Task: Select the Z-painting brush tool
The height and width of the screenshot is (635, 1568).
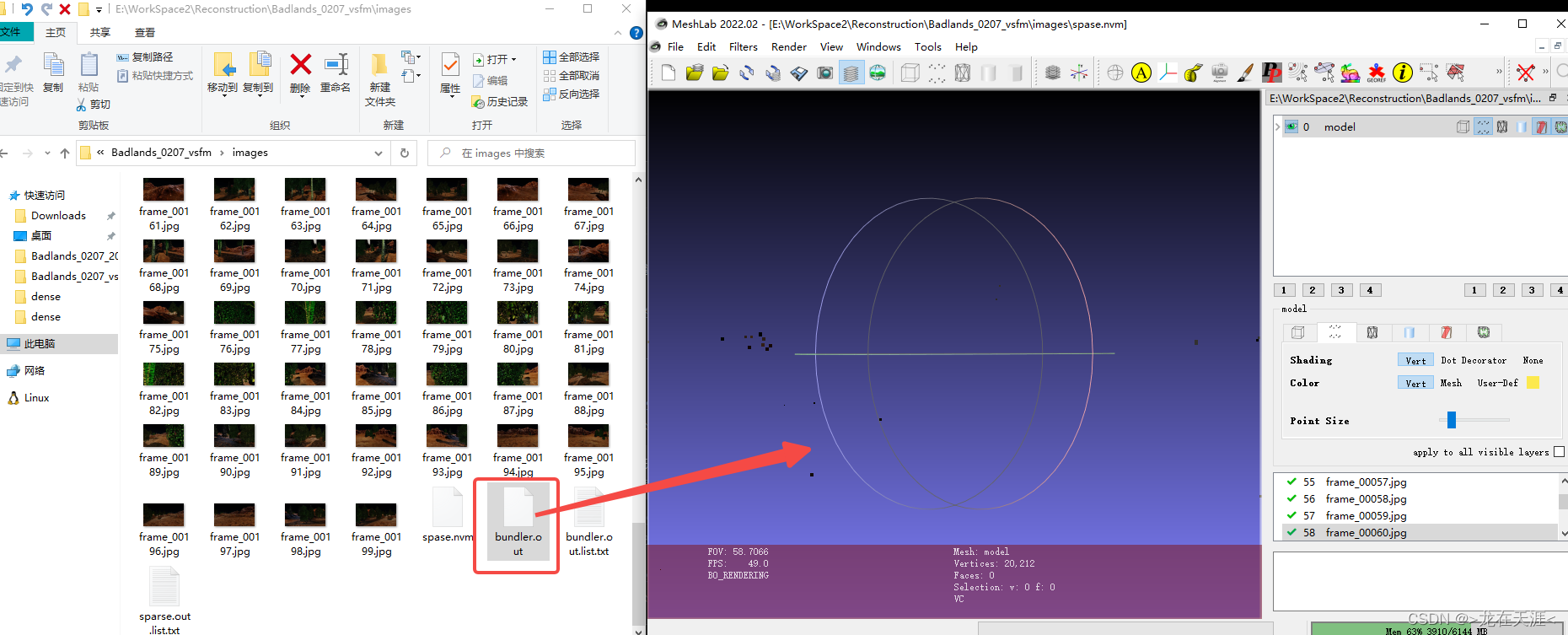Action: (x=1246, y=73)
